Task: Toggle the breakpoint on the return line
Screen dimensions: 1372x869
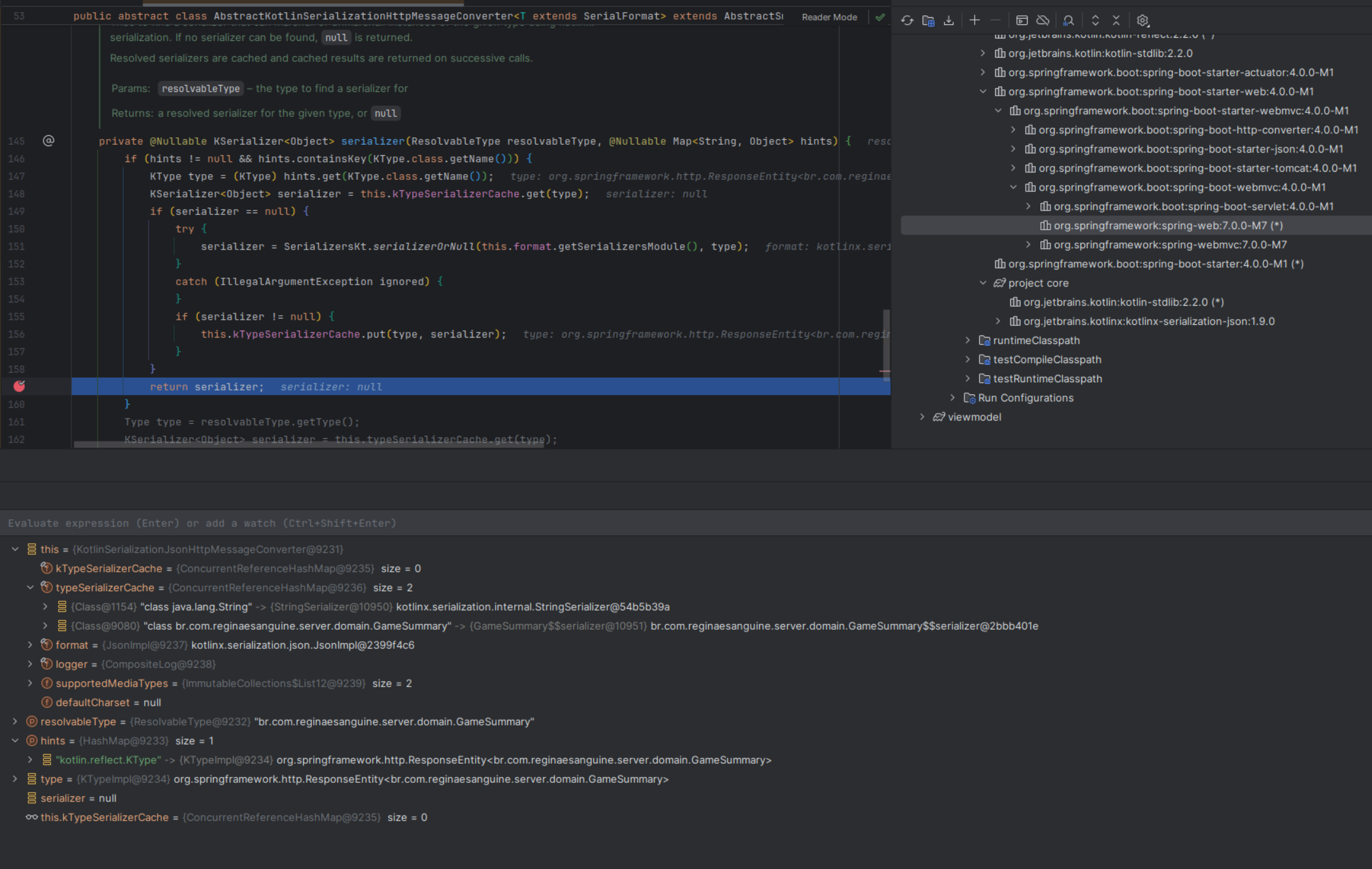Action: (19, 386)
